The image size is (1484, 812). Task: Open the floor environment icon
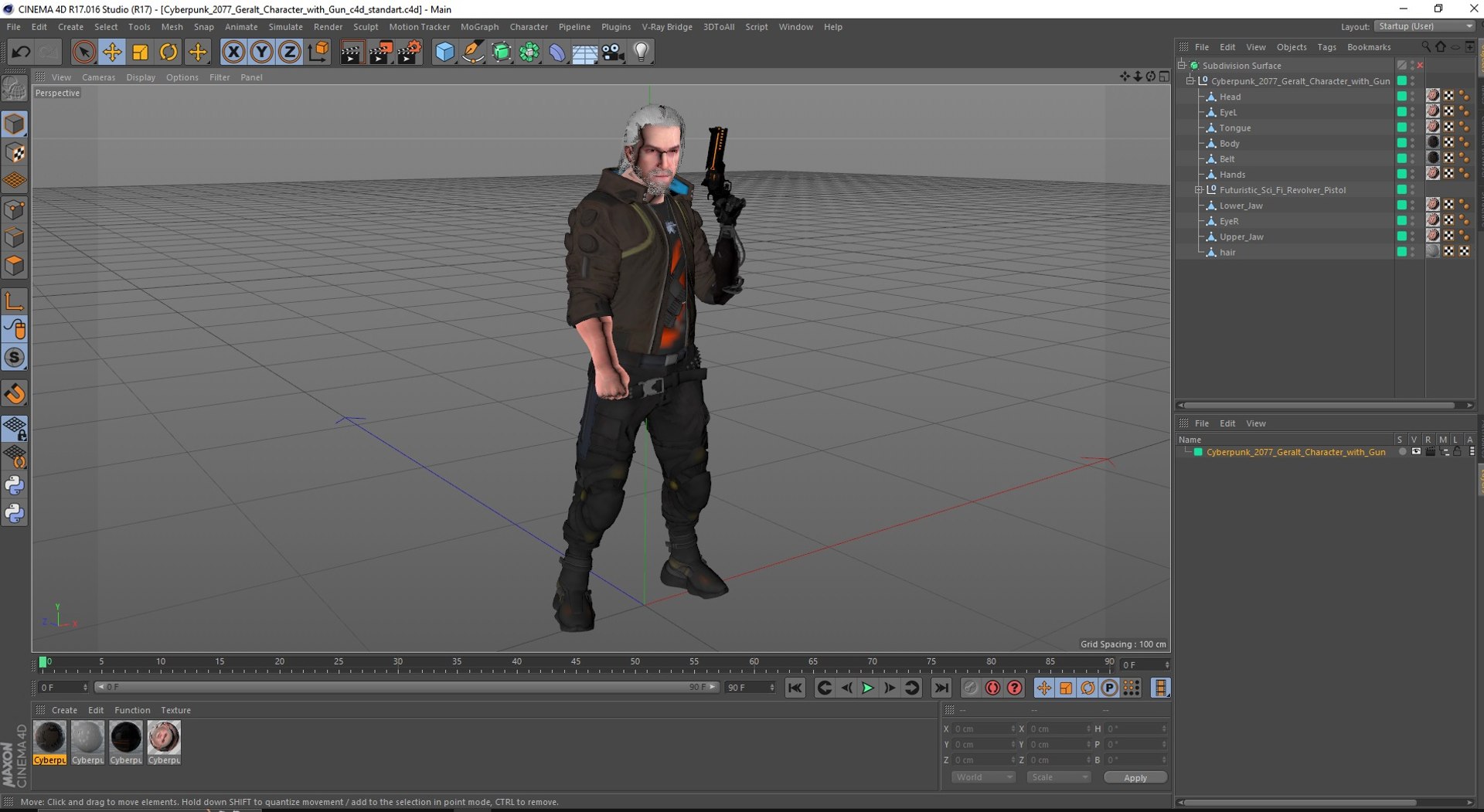click(x=585, y=53)
